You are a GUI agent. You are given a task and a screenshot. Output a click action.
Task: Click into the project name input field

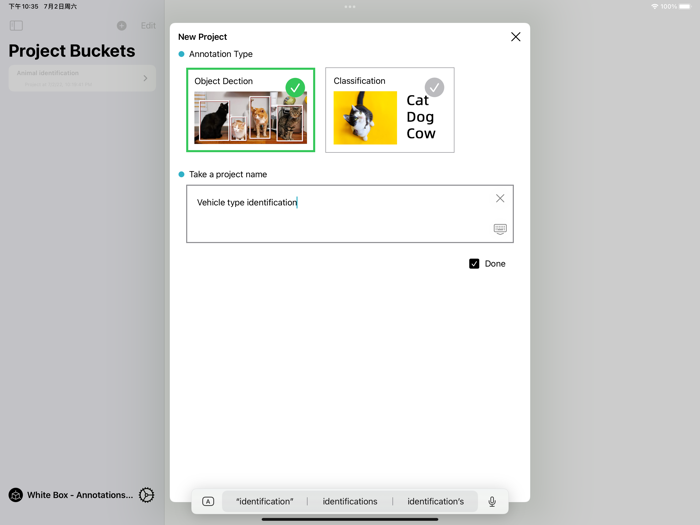pyautogui.click(x=350, y=214)
